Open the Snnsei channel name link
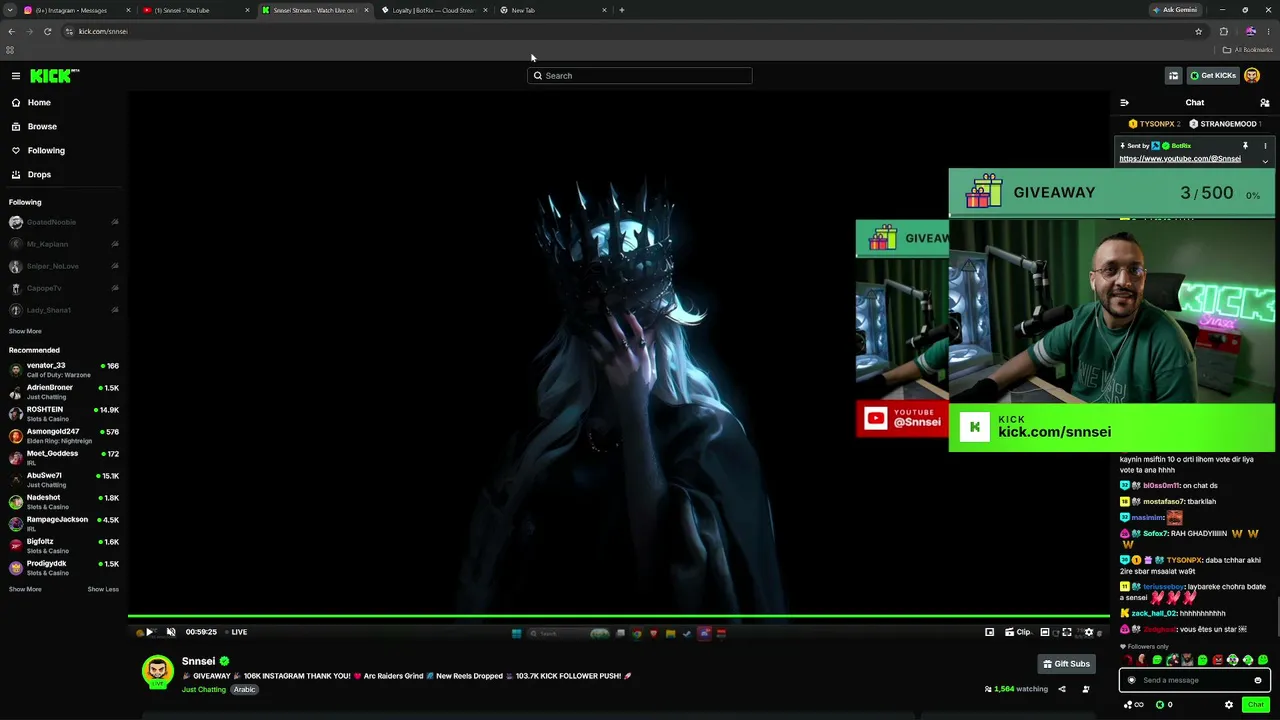This screenshot has width=1280, height=720. 198,661
